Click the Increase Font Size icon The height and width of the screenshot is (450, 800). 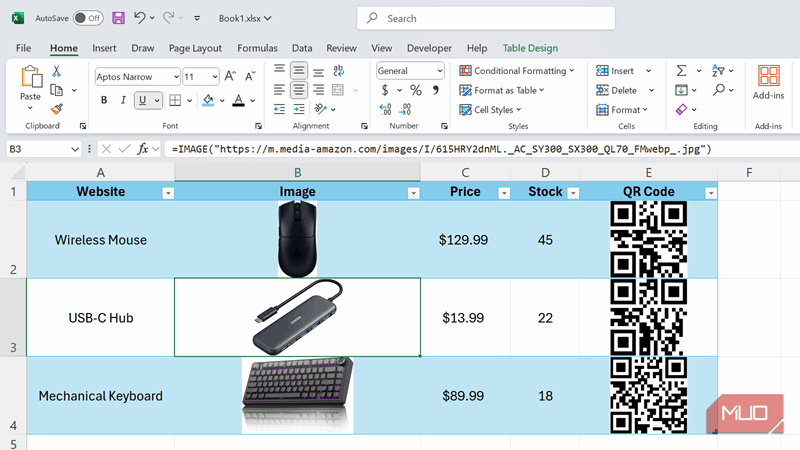[230, 76]
